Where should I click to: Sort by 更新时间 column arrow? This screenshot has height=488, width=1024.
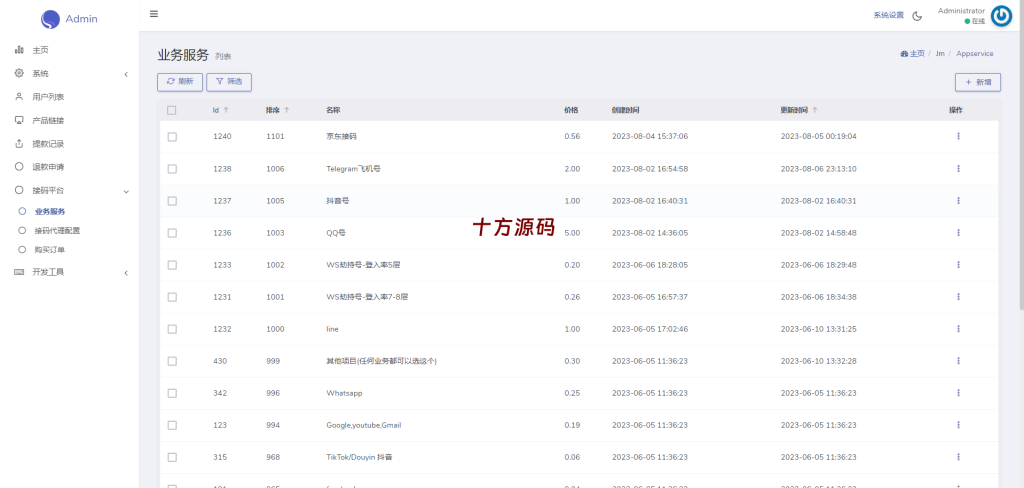[x=814, y=110]
